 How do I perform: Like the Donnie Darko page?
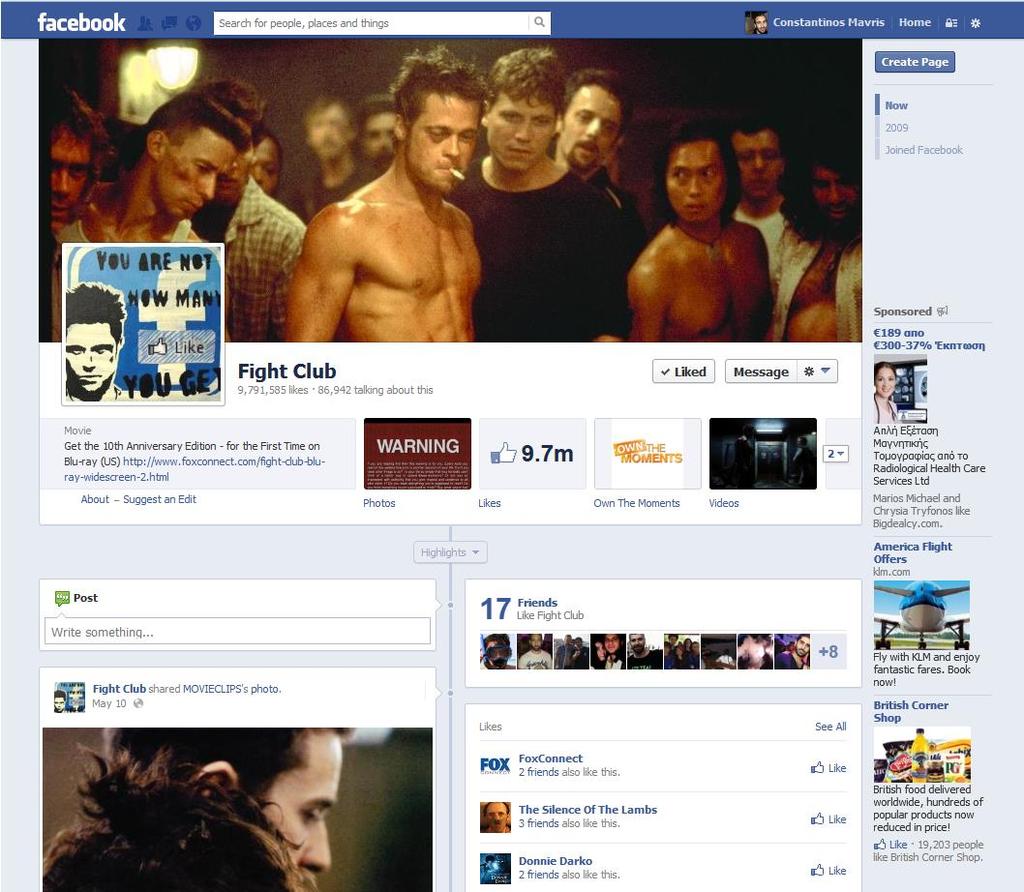tap(828, 870)
